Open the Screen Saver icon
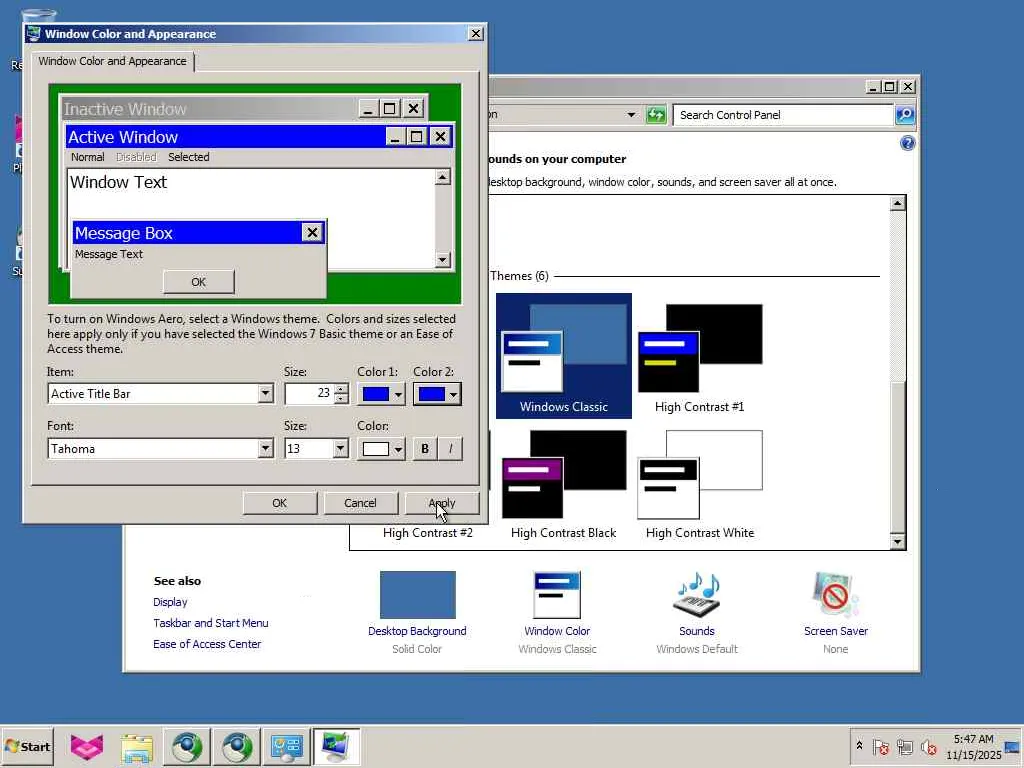The height and width of the screenshot is (768, 1024). coord(835,595)
